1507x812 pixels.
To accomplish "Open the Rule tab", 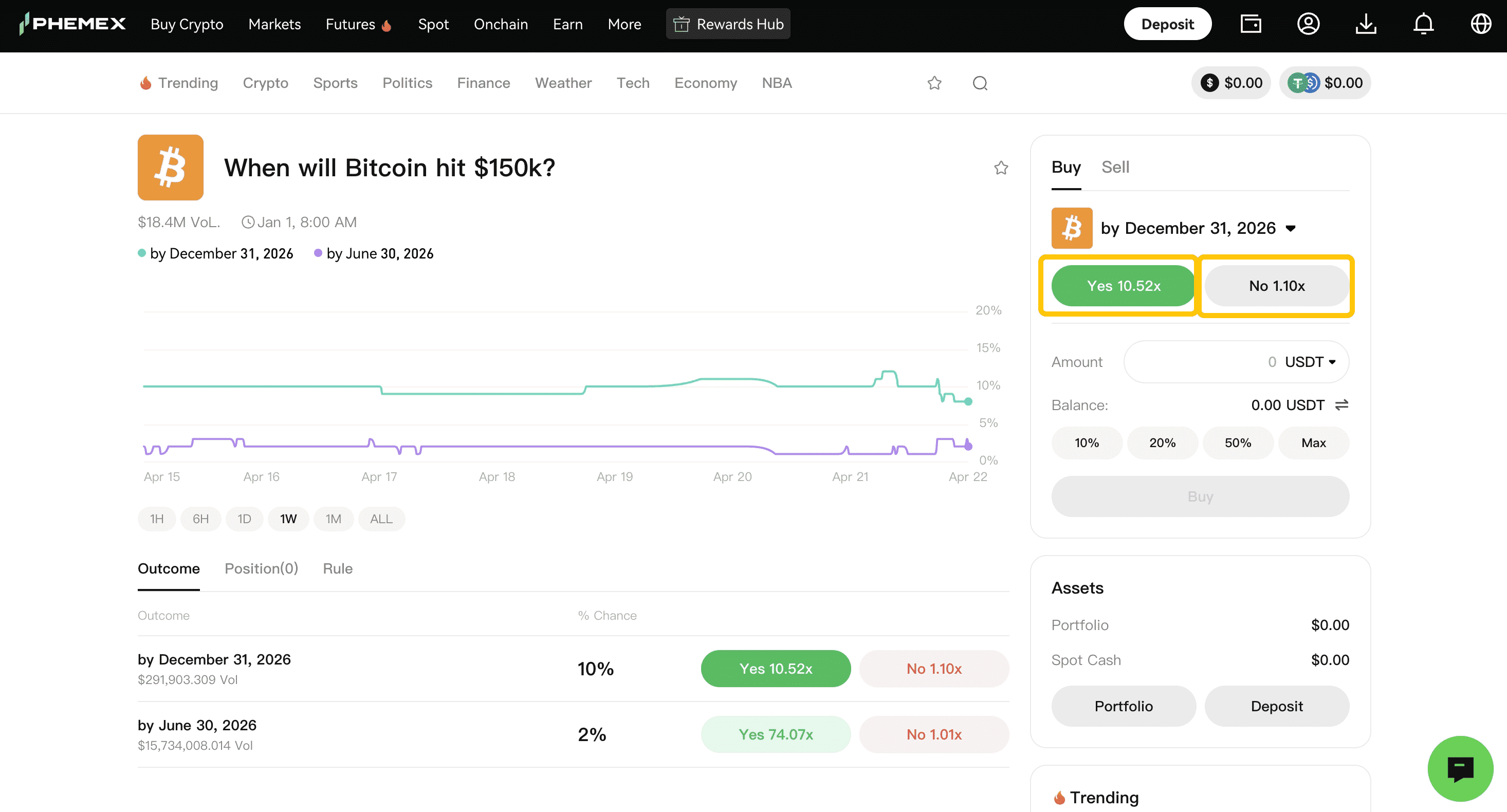I will [x=338, y=568].
